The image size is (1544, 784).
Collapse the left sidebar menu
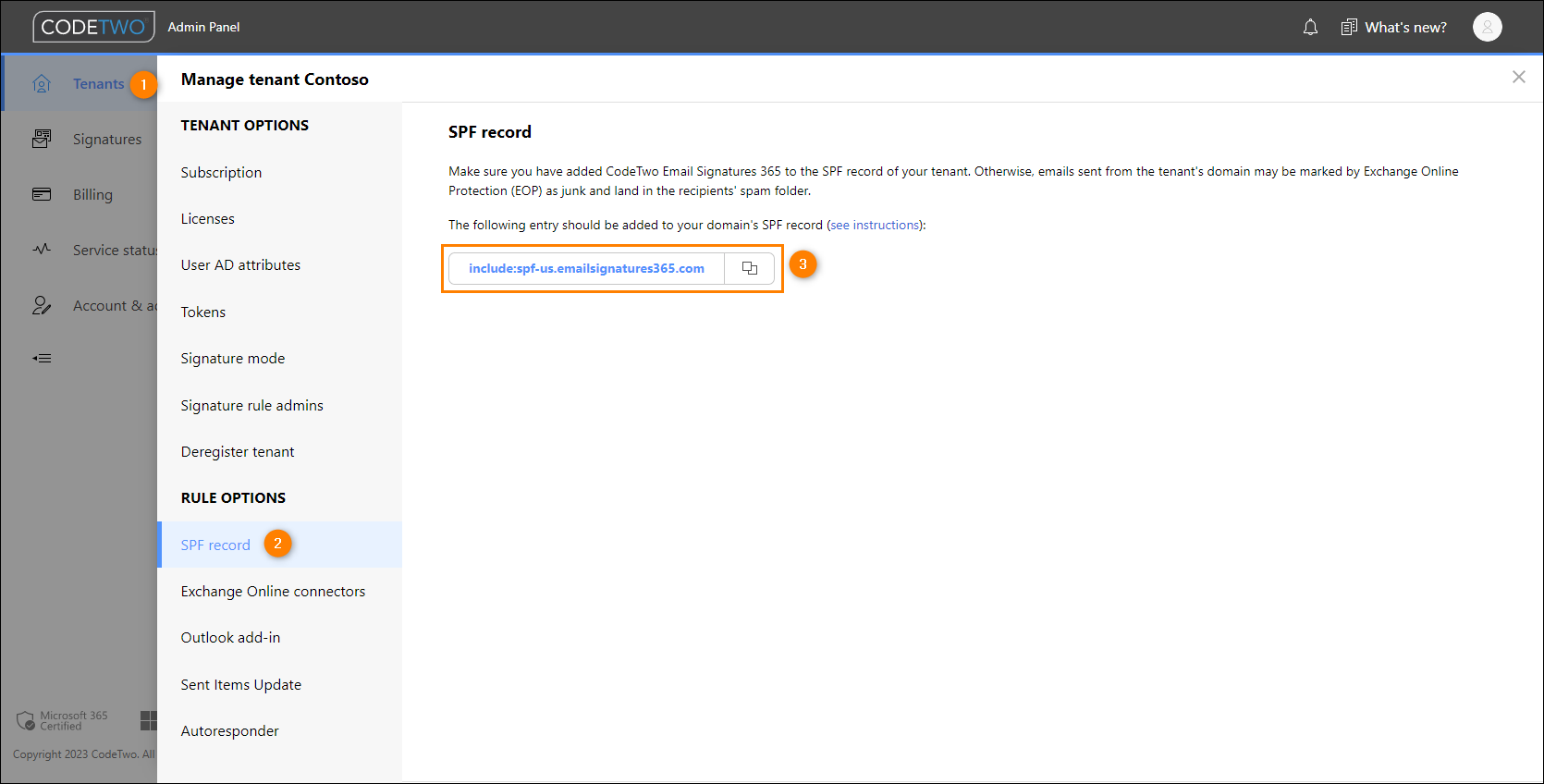pos(42,358)
